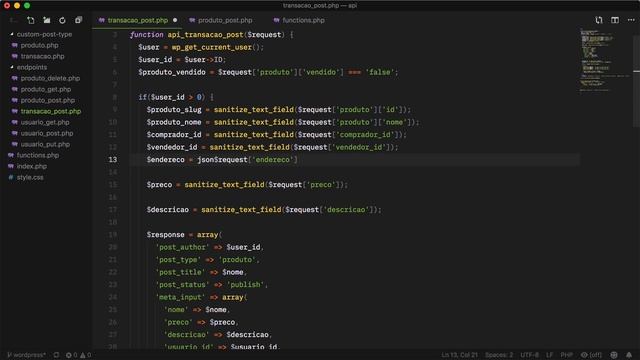Open usuario_get.php in the file tree
Screen dimensions: 640x360
pos(45,122)
